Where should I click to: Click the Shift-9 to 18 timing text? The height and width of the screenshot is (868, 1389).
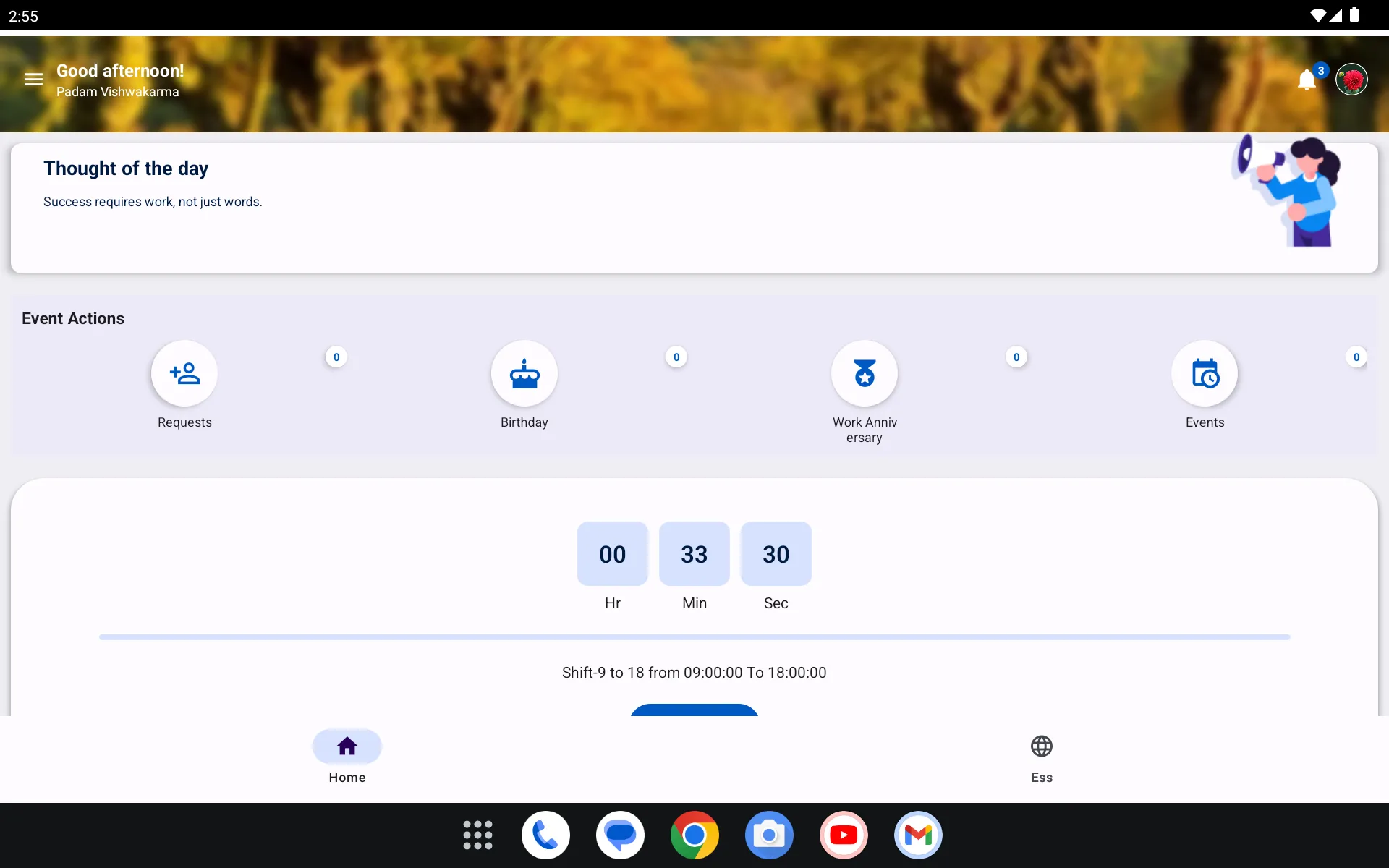coord(694,673)
